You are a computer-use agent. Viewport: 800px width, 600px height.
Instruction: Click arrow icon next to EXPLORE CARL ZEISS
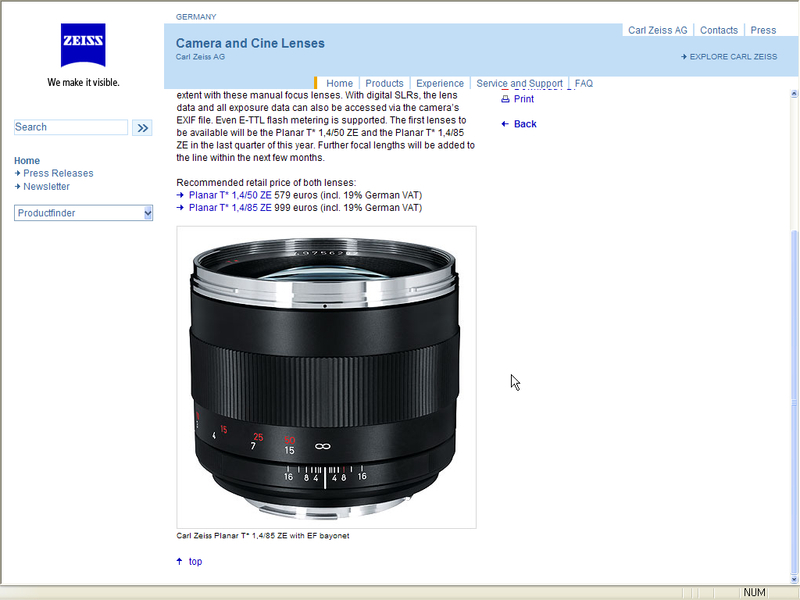point(684,57)
